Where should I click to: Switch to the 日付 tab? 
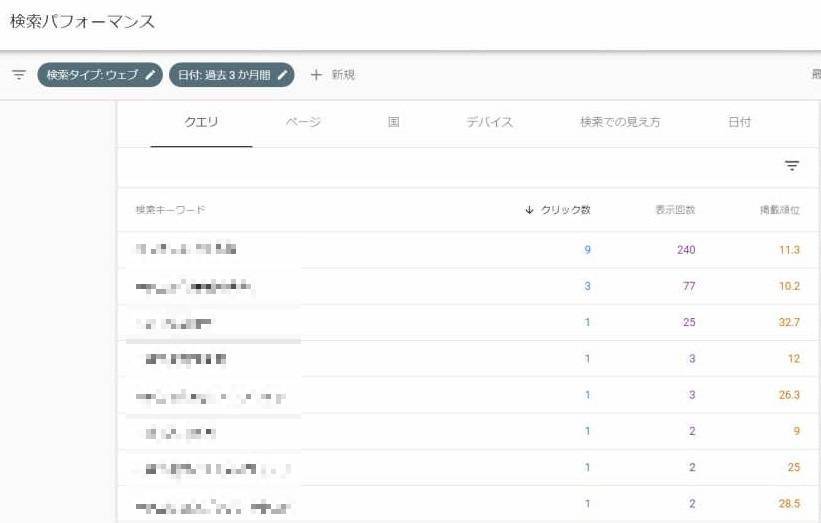pos(739,123)
